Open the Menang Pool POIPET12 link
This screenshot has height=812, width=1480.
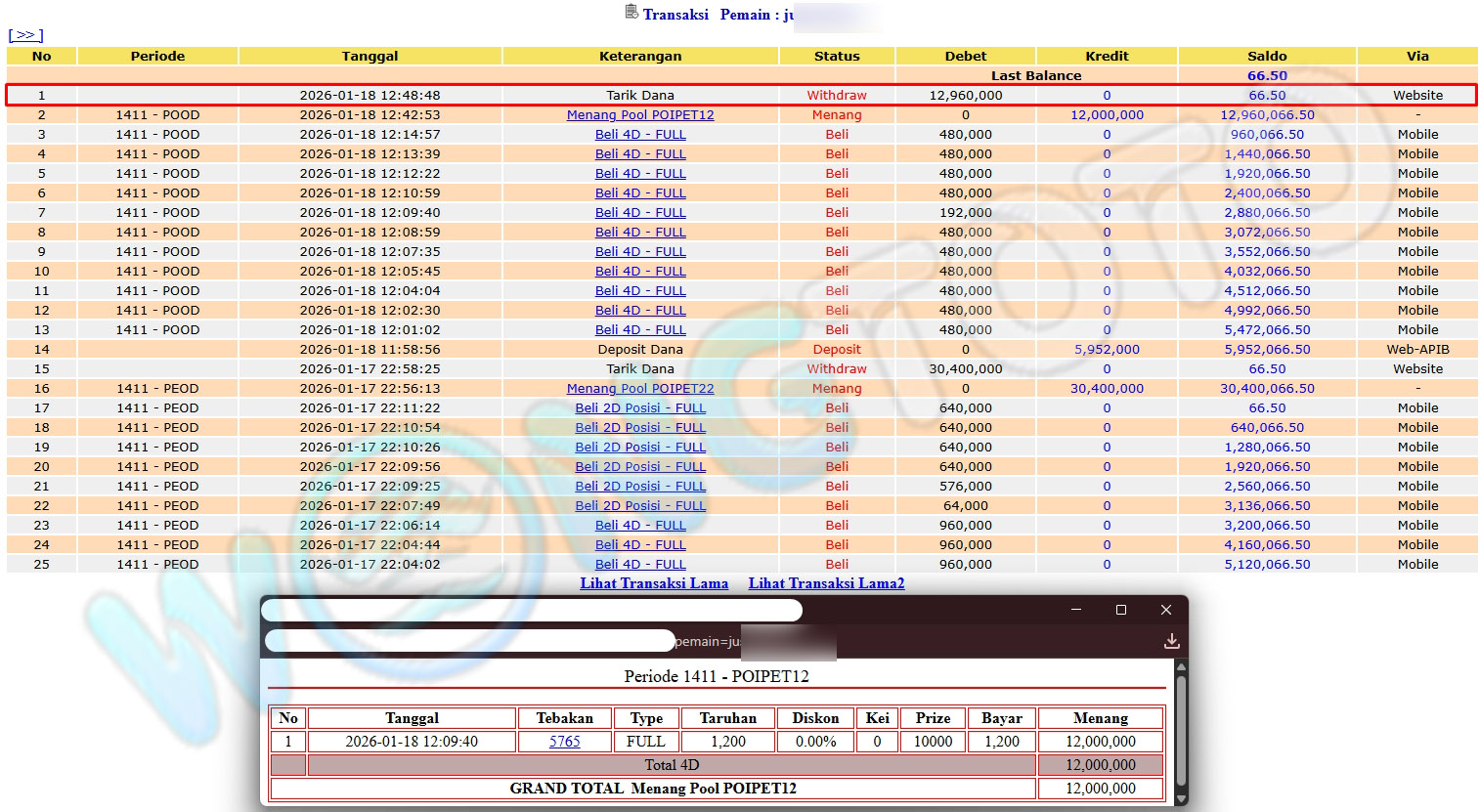pos(640,115)
